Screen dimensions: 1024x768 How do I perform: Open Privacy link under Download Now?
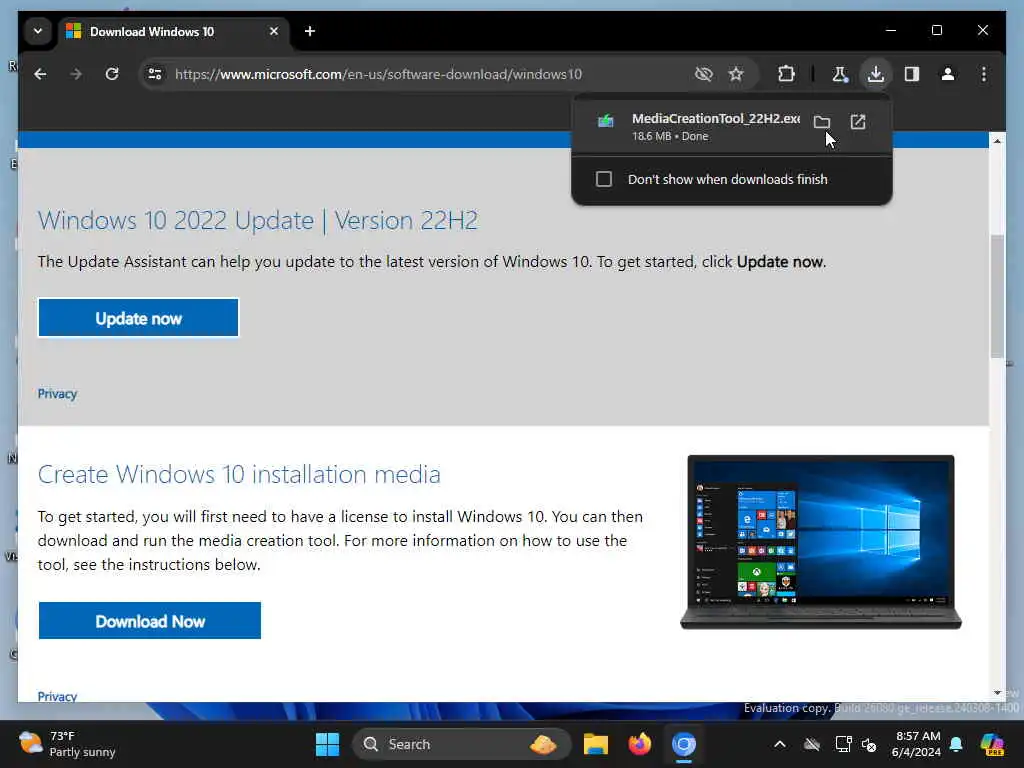point(57,696)
